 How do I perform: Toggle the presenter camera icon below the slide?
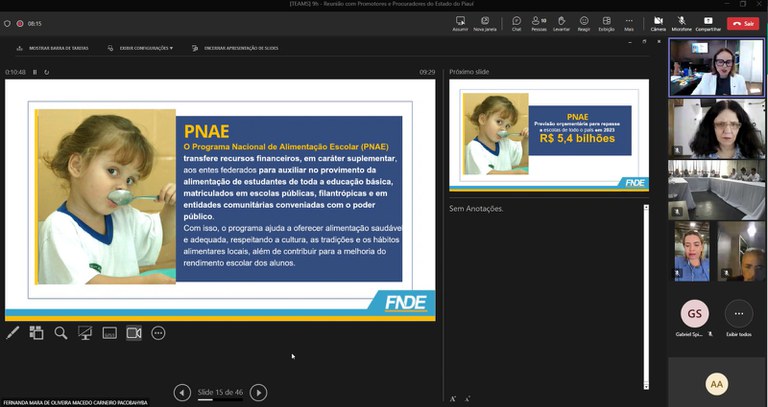[x=133, y=333]
